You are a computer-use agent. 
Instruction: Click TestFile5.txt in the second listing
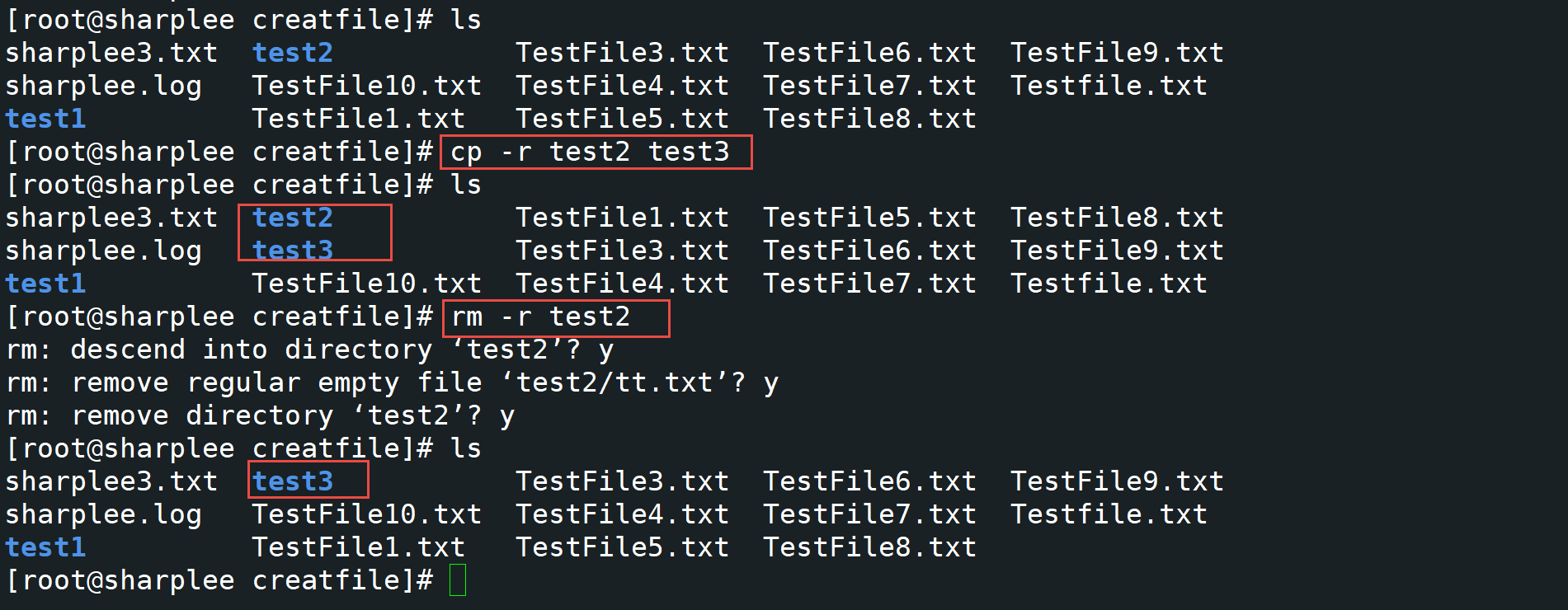pyautogui.click(x=870, y=218)
